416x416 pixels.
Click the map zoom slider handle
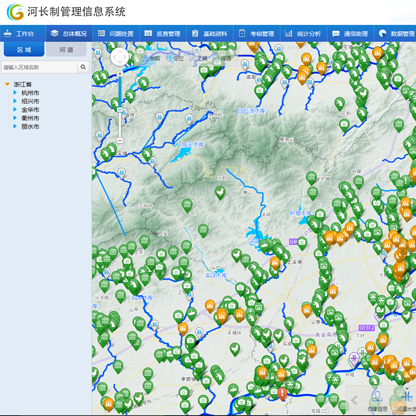pos(120,110)
